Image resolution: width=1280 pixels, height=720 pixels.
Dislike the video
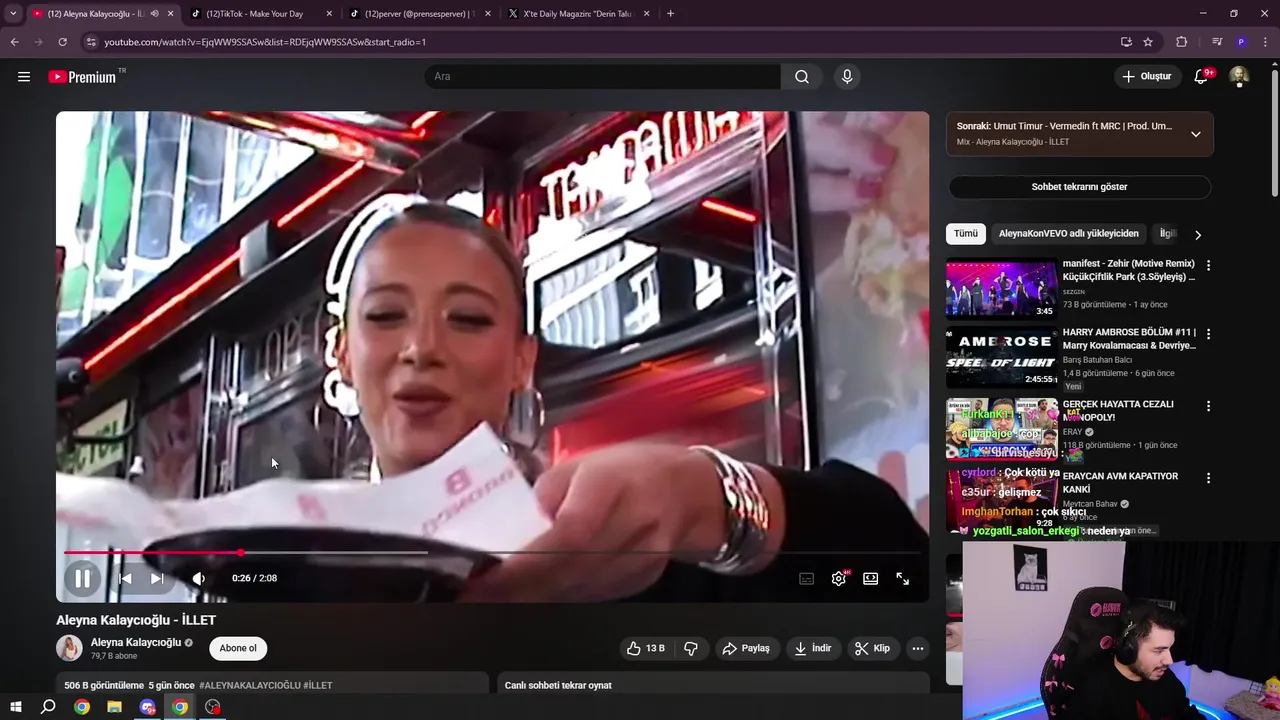(691, 648)
